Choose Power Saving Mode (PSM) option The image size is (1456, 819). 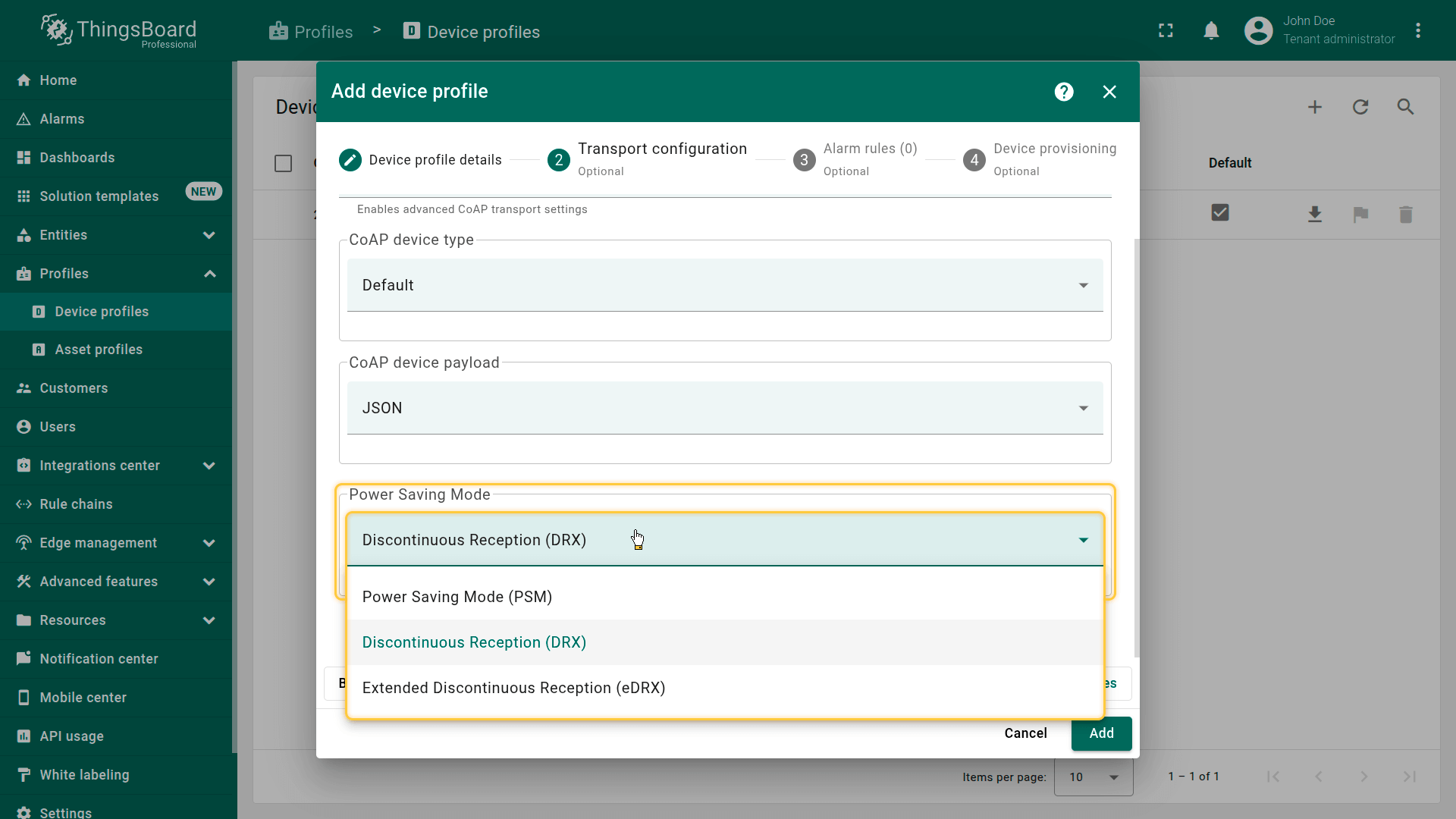(457, 597)
